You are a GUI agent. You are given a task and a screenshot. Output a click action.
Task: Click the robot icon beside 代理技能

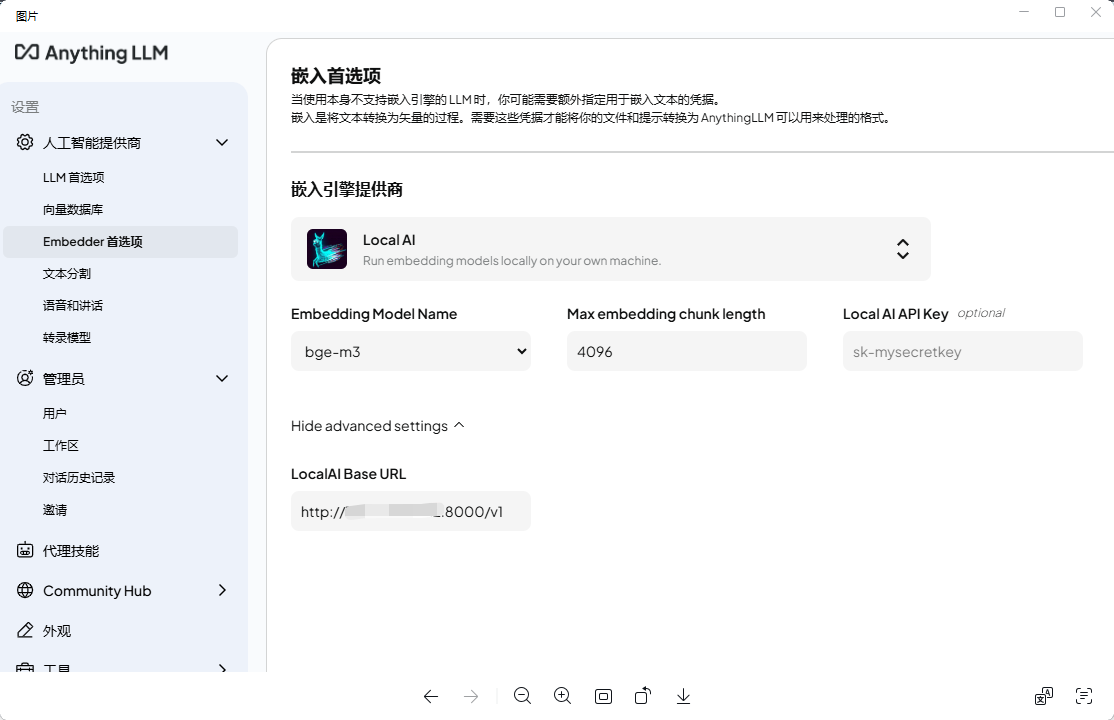[x=25, y=550]
